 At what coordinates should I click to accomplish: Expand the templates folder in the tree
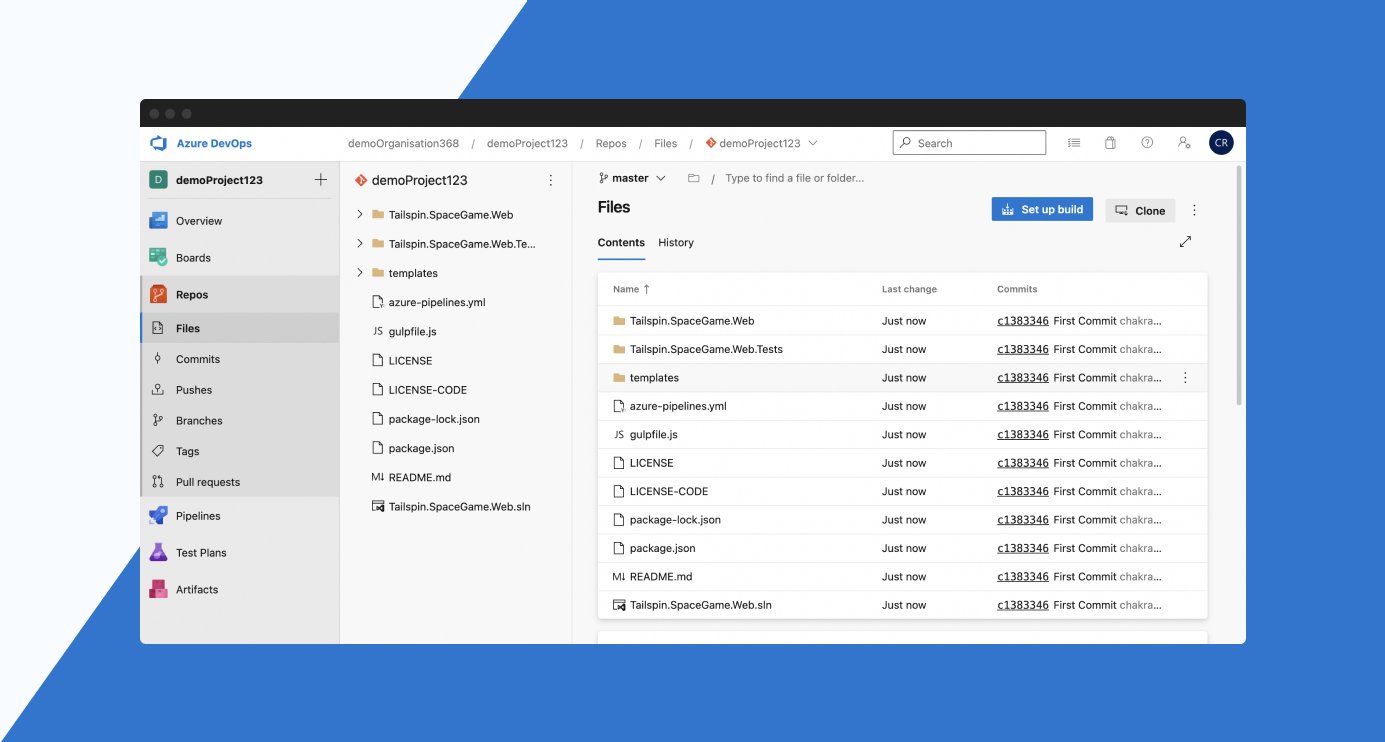pos(360,272)
